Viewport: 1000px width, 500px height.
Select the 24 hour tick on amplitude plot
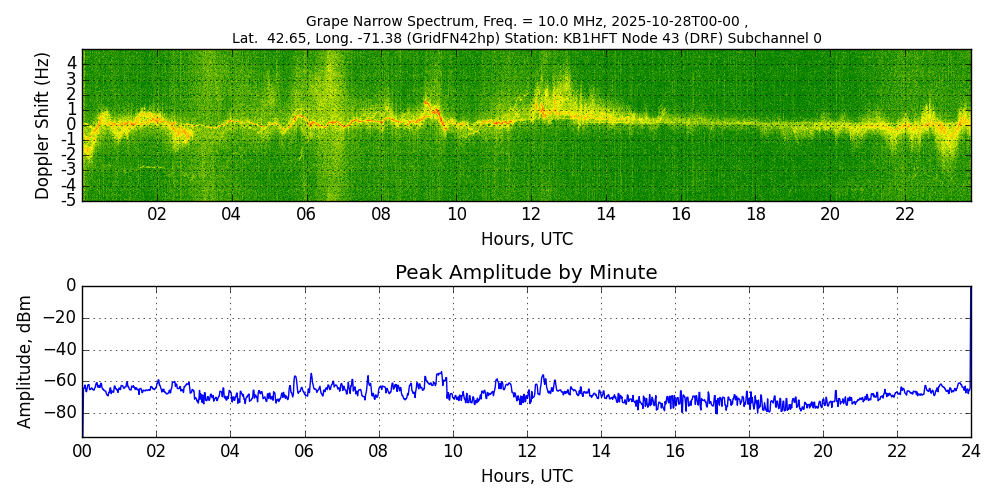click(x=970, y=451)
